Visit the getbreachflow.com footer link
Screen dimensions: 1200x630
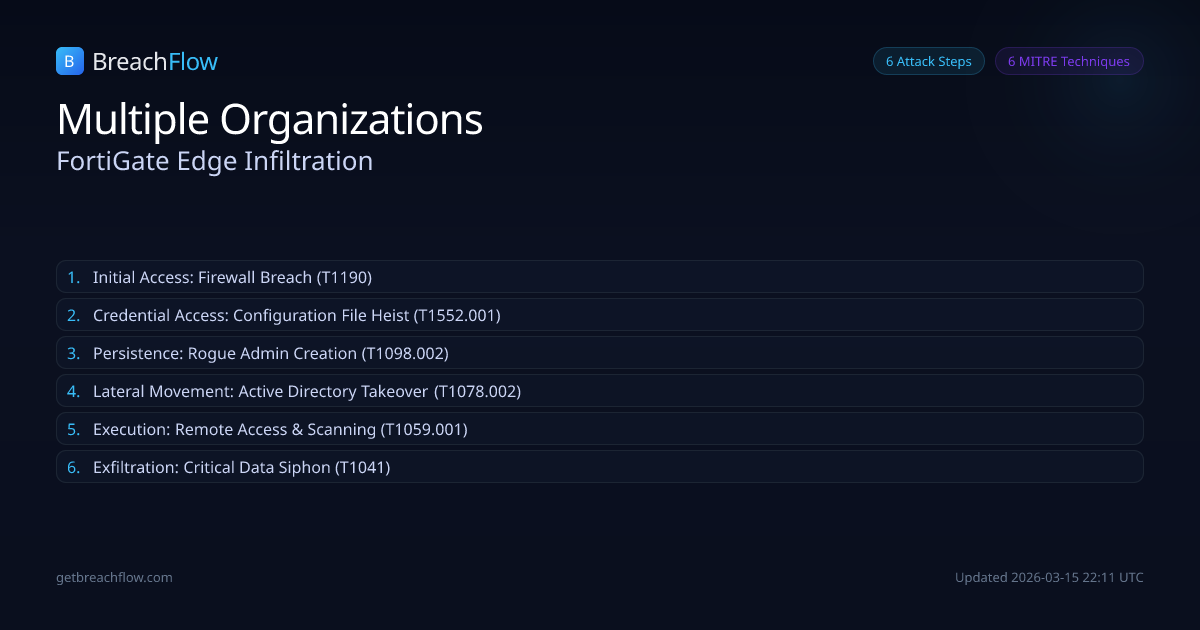tap(114, 577)
